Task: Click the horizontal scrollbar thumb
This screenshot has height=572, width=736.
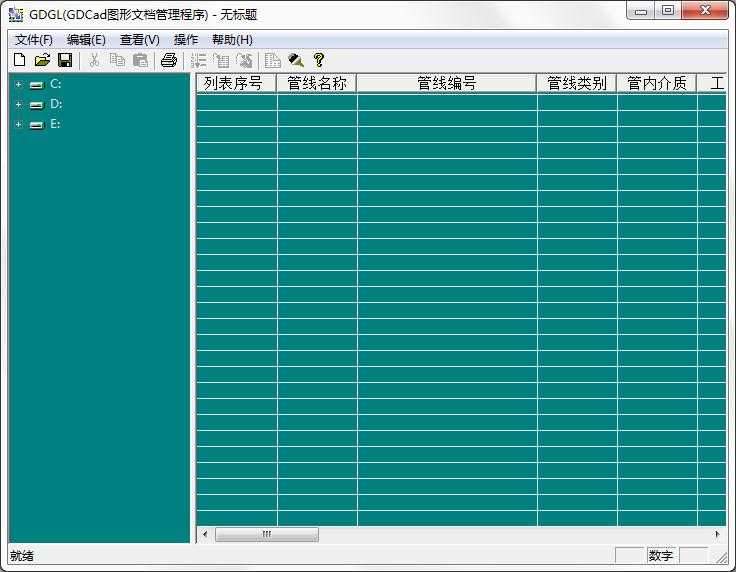Action: point(267,534)
